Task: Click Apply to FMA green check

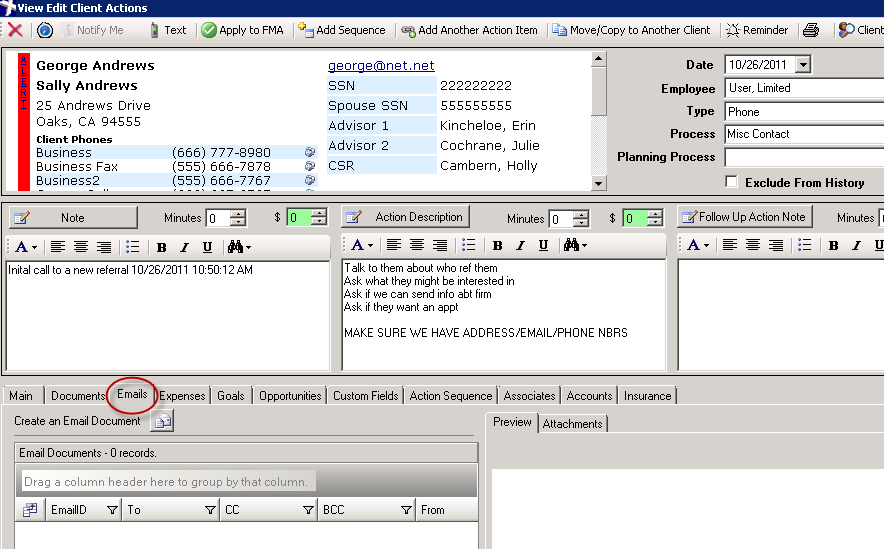Action: click(243, 30)
